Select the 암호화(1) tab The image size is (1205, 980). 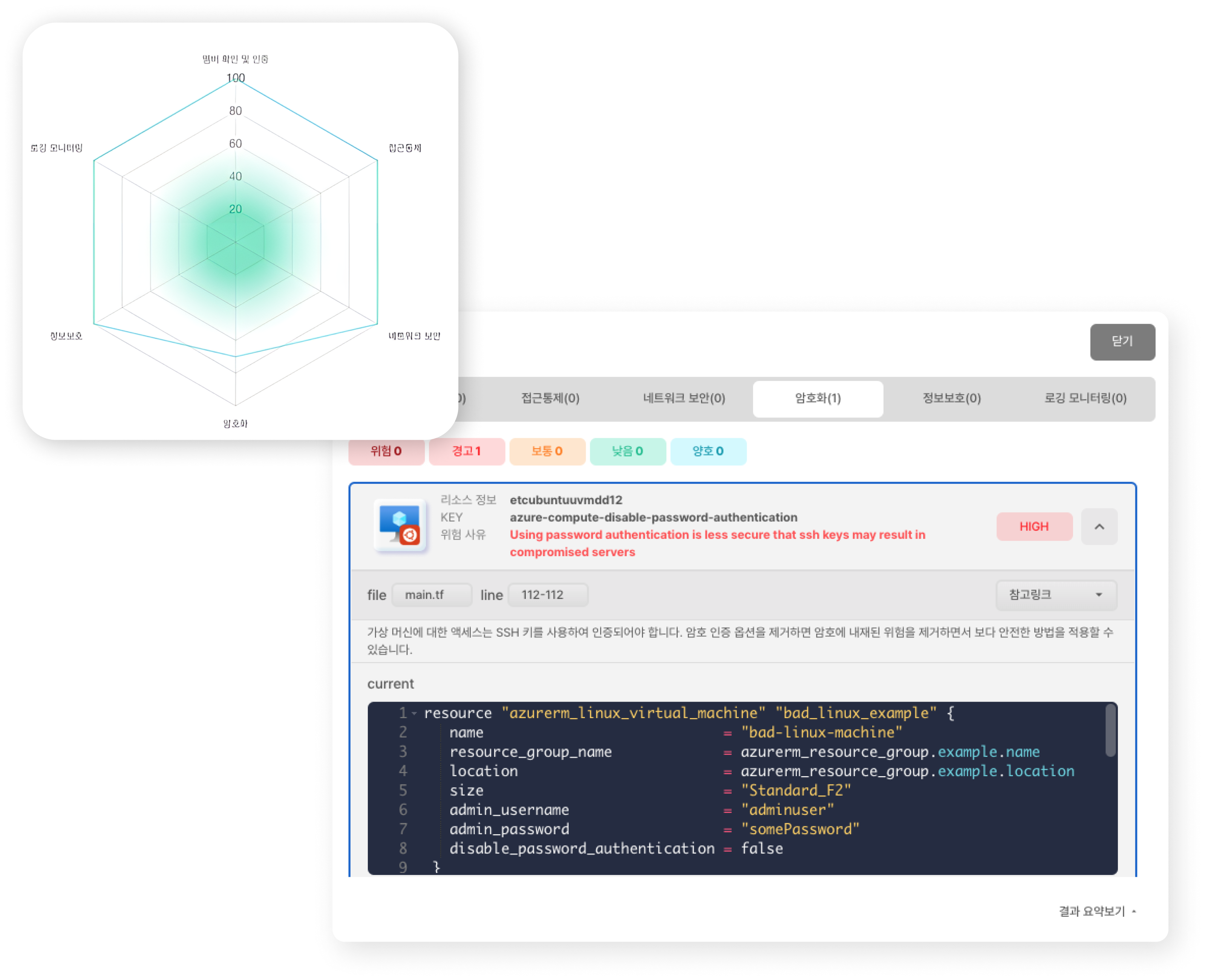click(818, 399)
